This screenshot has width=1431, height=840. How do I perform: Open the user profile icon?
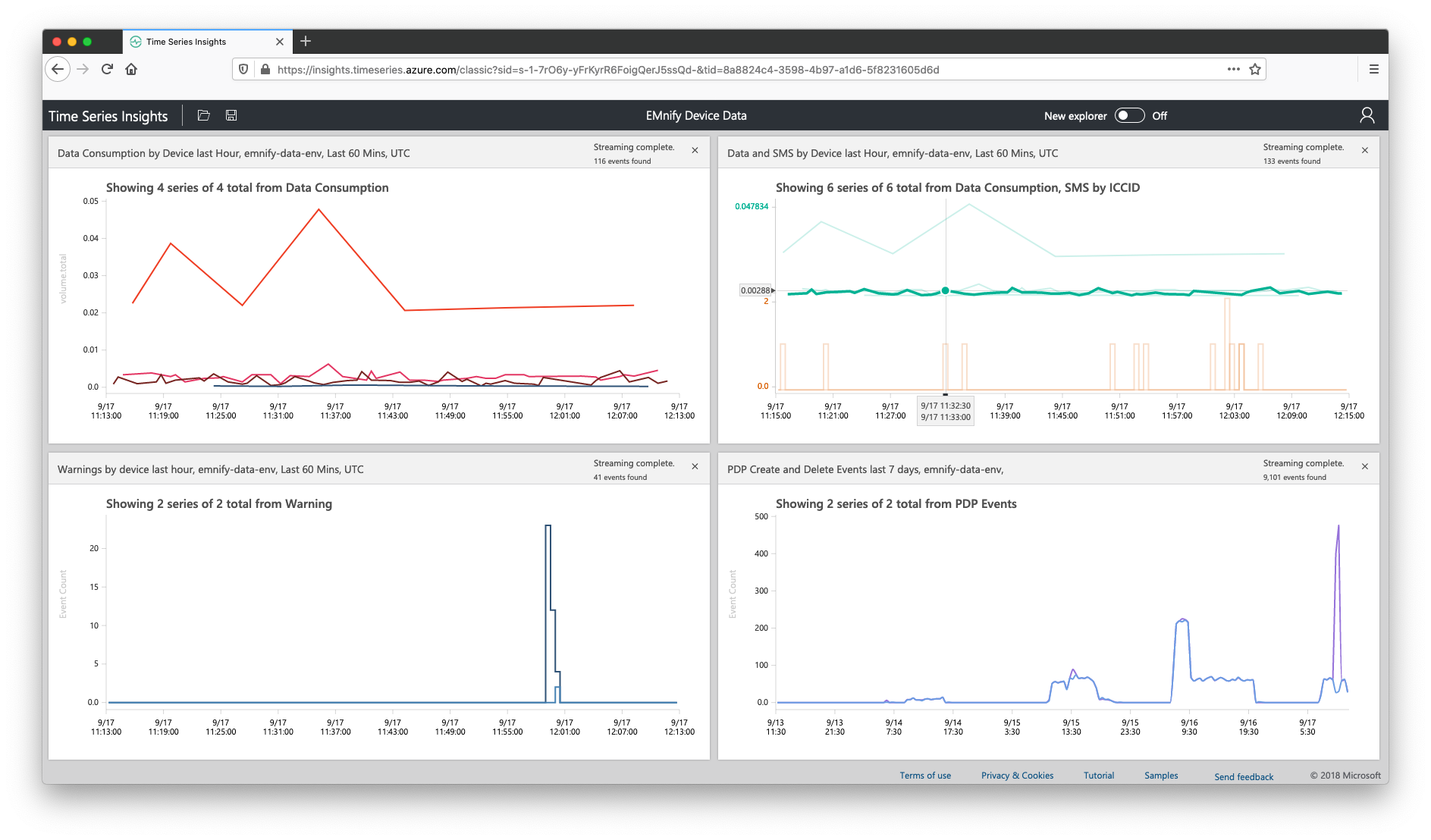tap(1367, 115)
